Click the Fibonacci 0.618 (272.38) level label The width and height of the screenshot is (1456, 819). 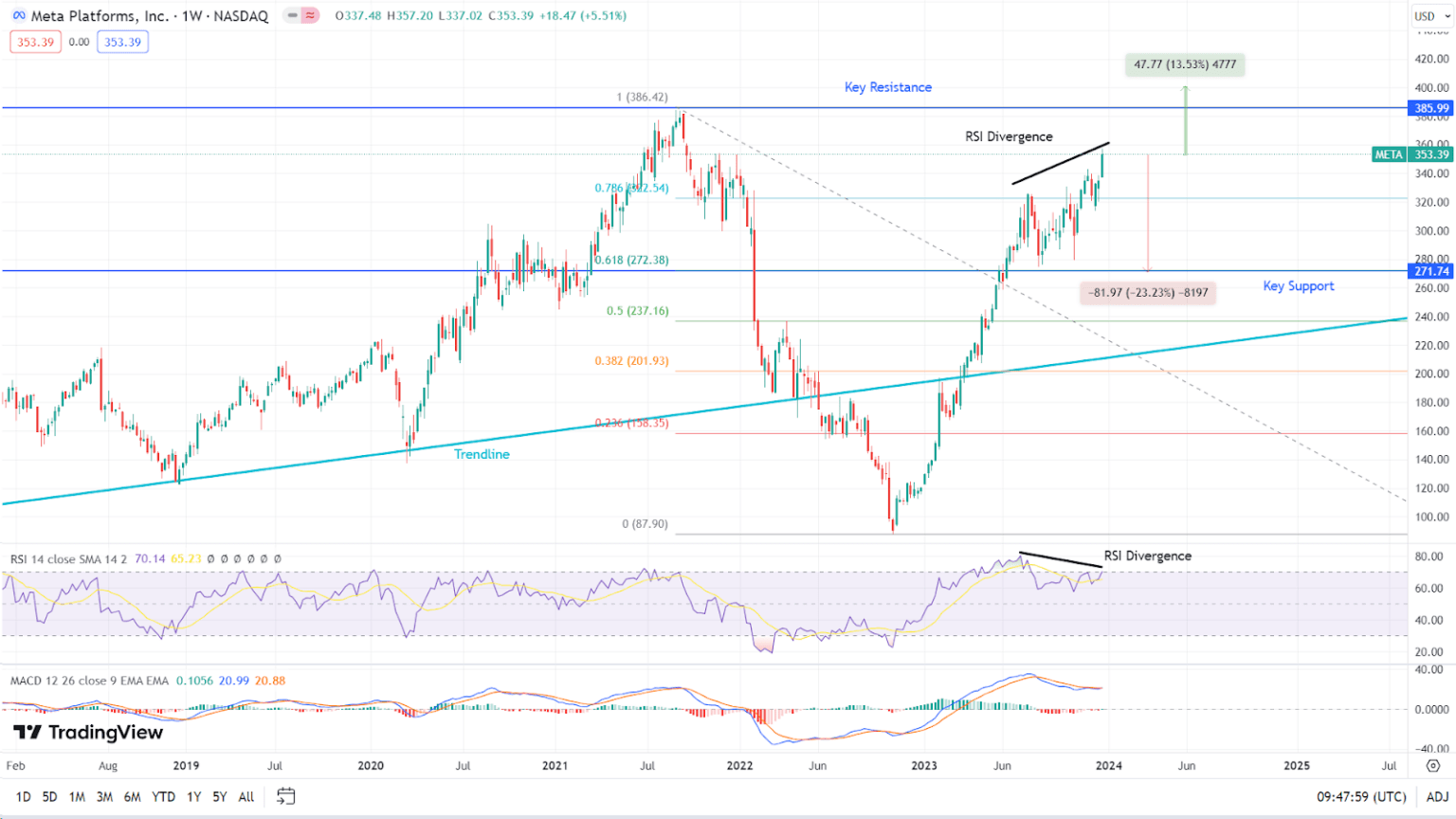(631, 260)
